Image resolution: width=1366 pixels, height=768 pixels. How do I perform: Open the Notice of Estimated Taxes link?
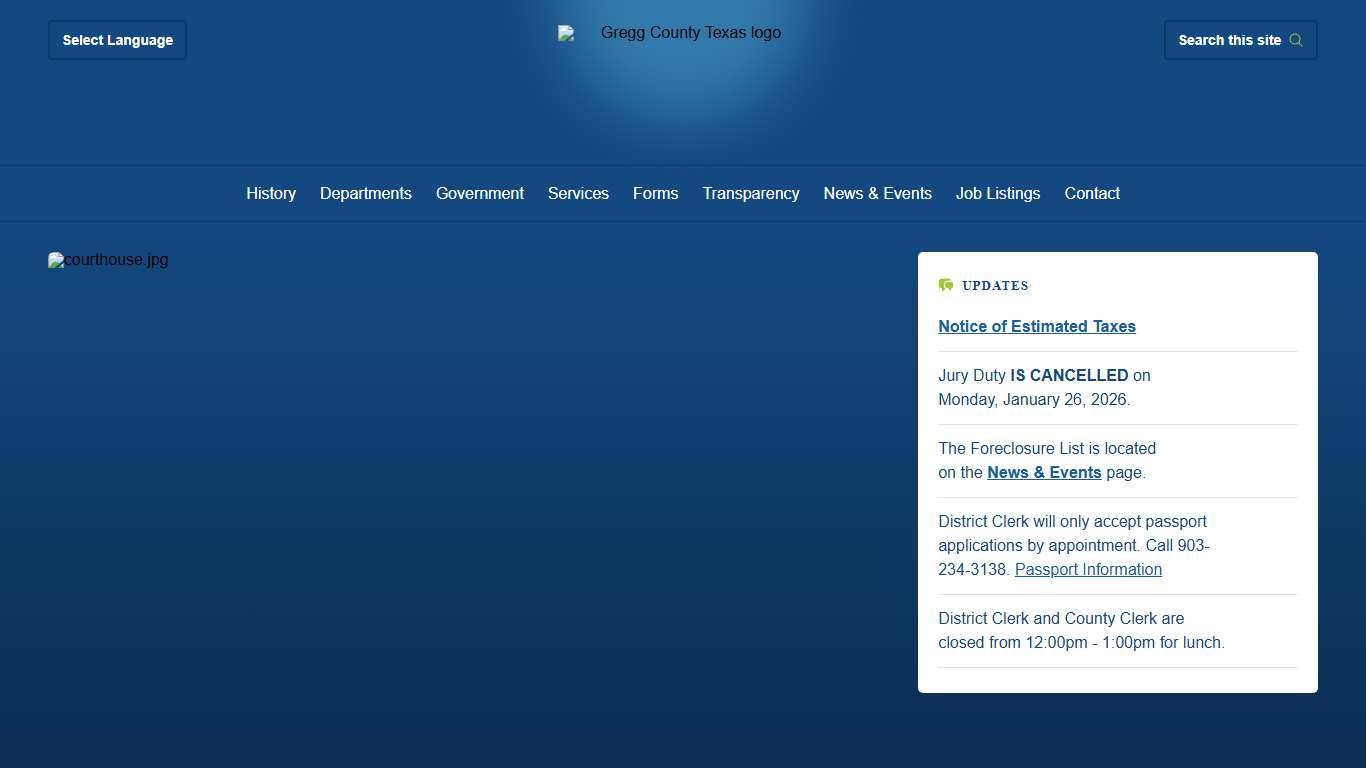1036,326
